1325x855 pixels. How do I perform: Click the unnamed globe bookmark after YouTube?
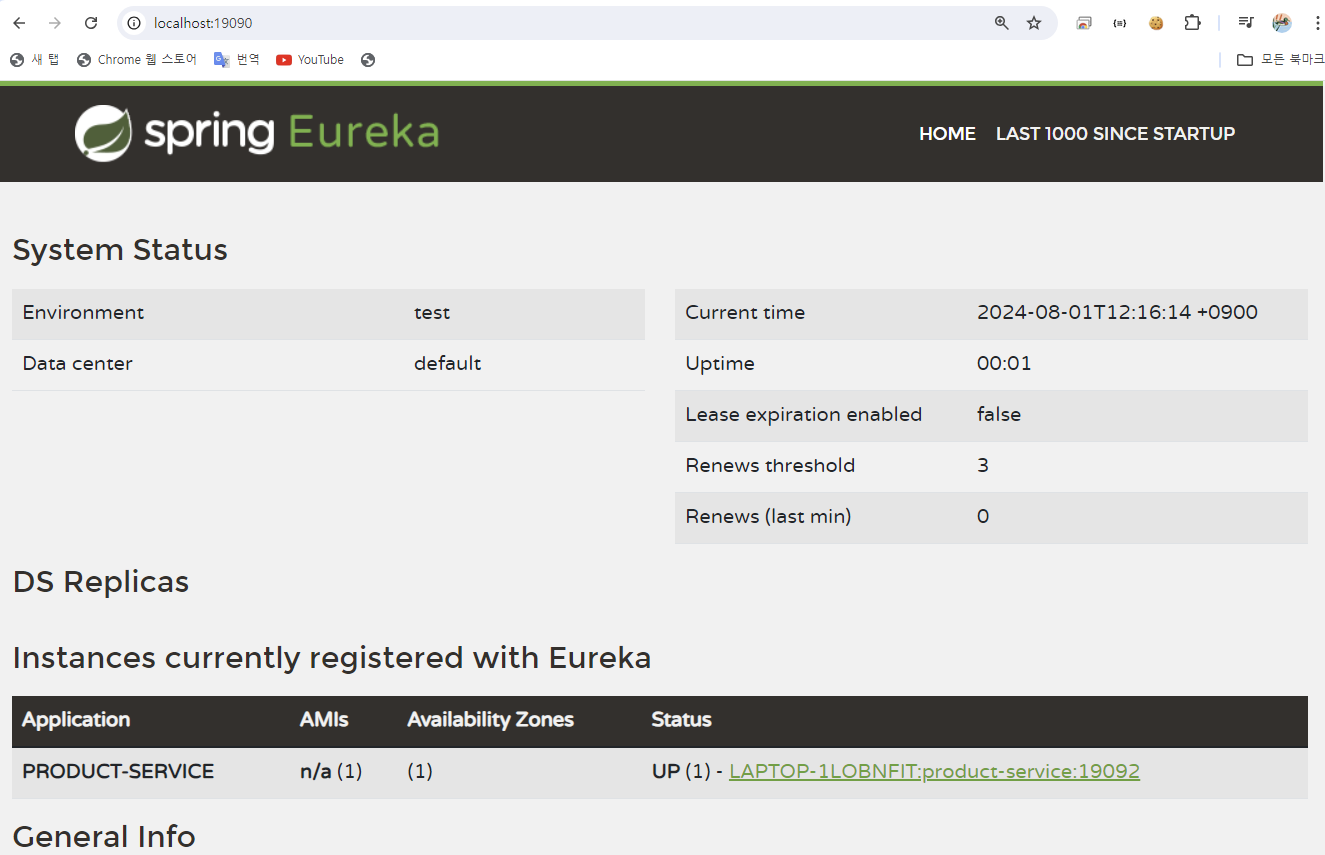point(368,60)
